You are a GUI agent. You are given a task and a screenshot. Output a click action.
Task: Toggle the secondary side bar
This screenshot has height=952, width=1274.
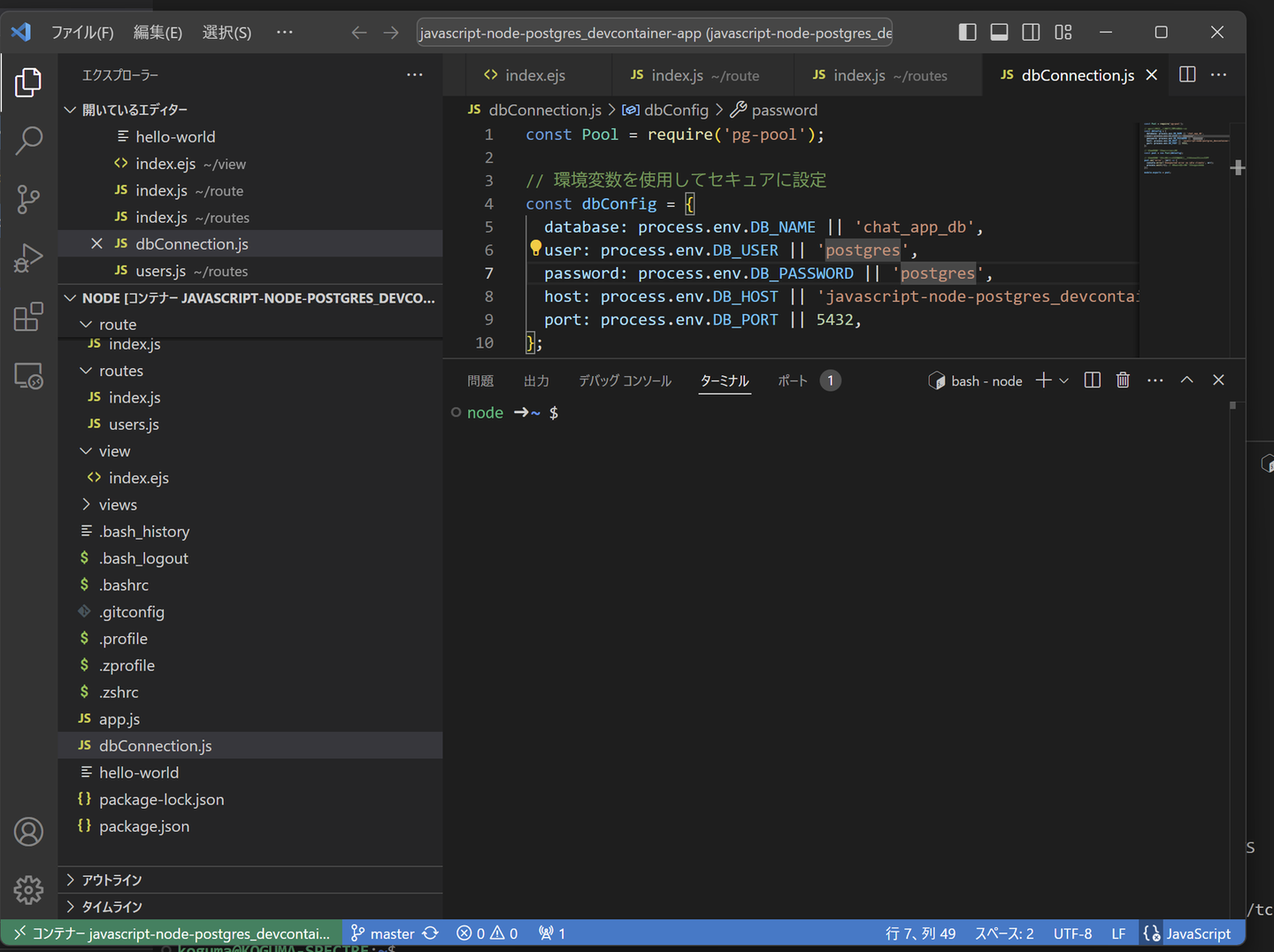(1031, 33)
